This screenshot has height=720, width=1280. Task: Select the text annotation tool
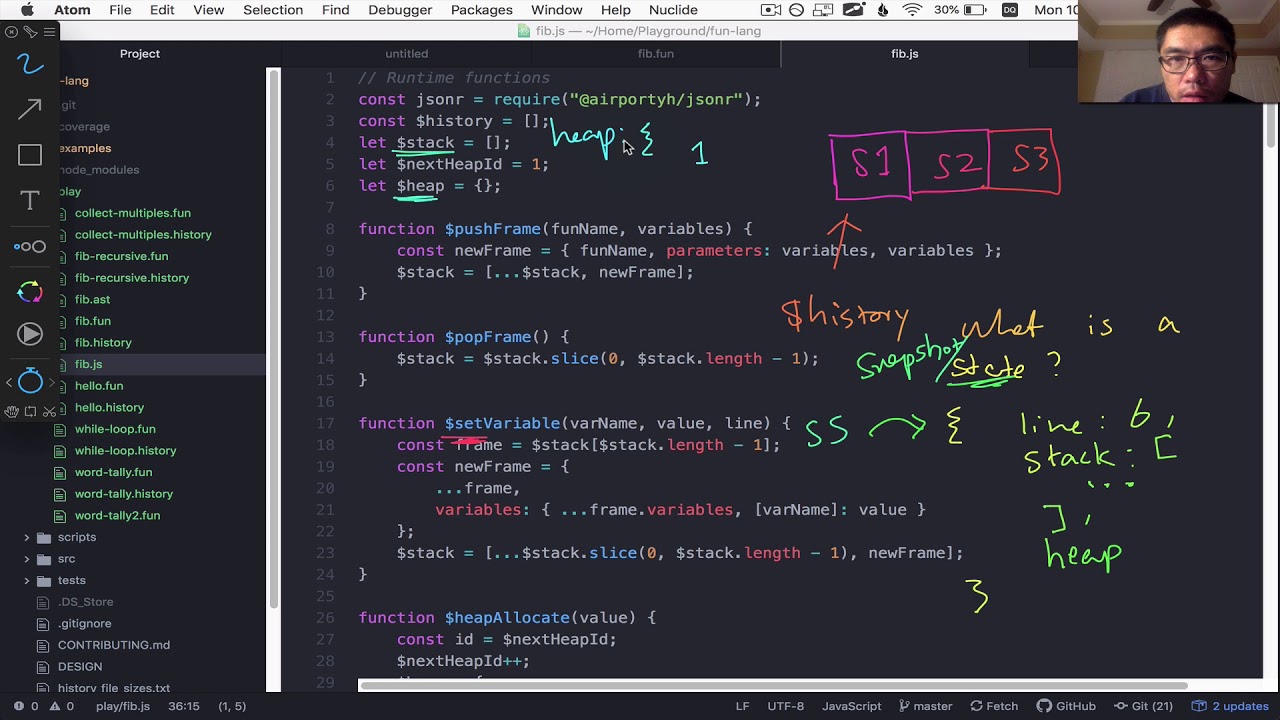coord(30,200)
